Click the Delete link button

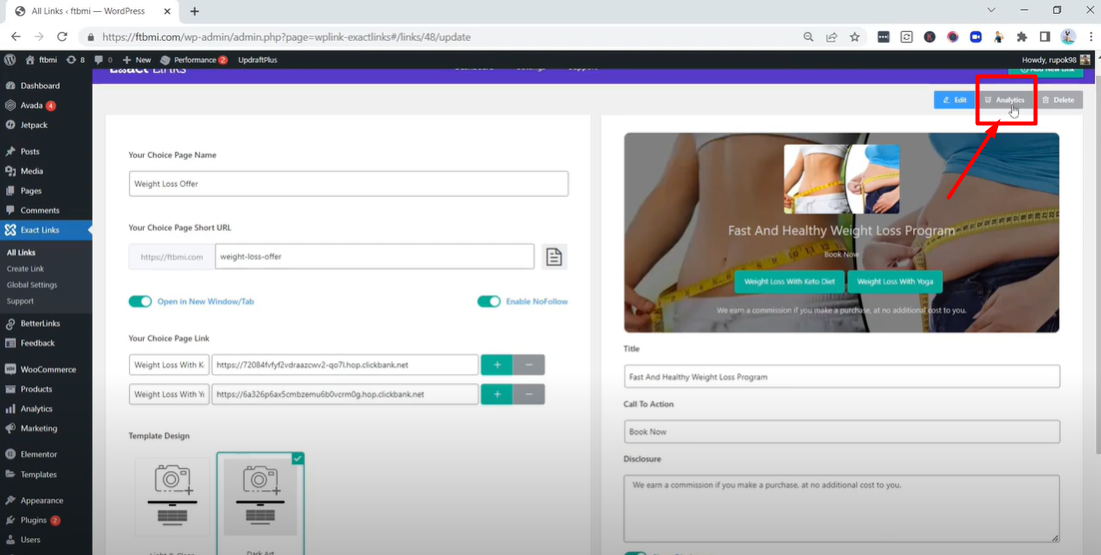(1058, 100)
